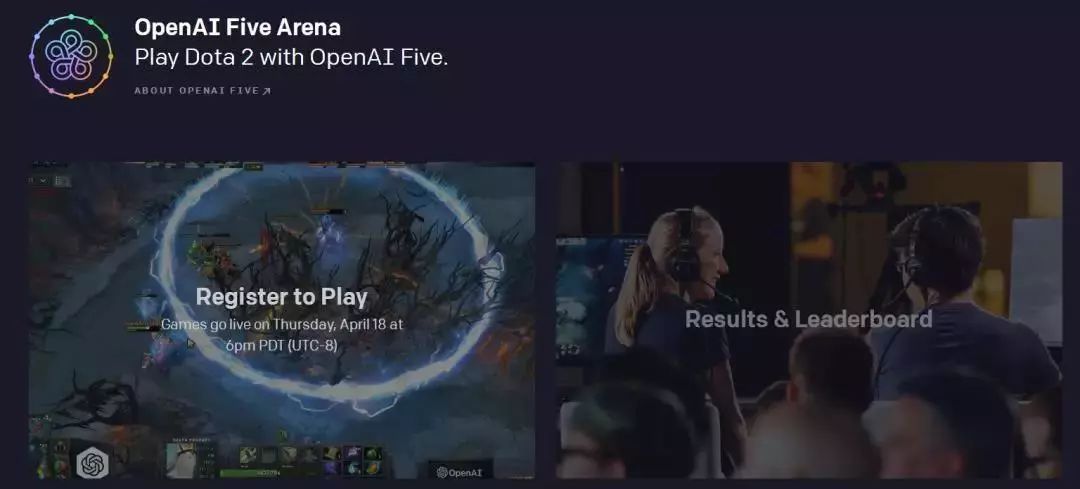Image resolution: width=1080 pixels, height=489 pixels.
Task: Click the circular OpenAI Five logo
Action: coord(71,56)
